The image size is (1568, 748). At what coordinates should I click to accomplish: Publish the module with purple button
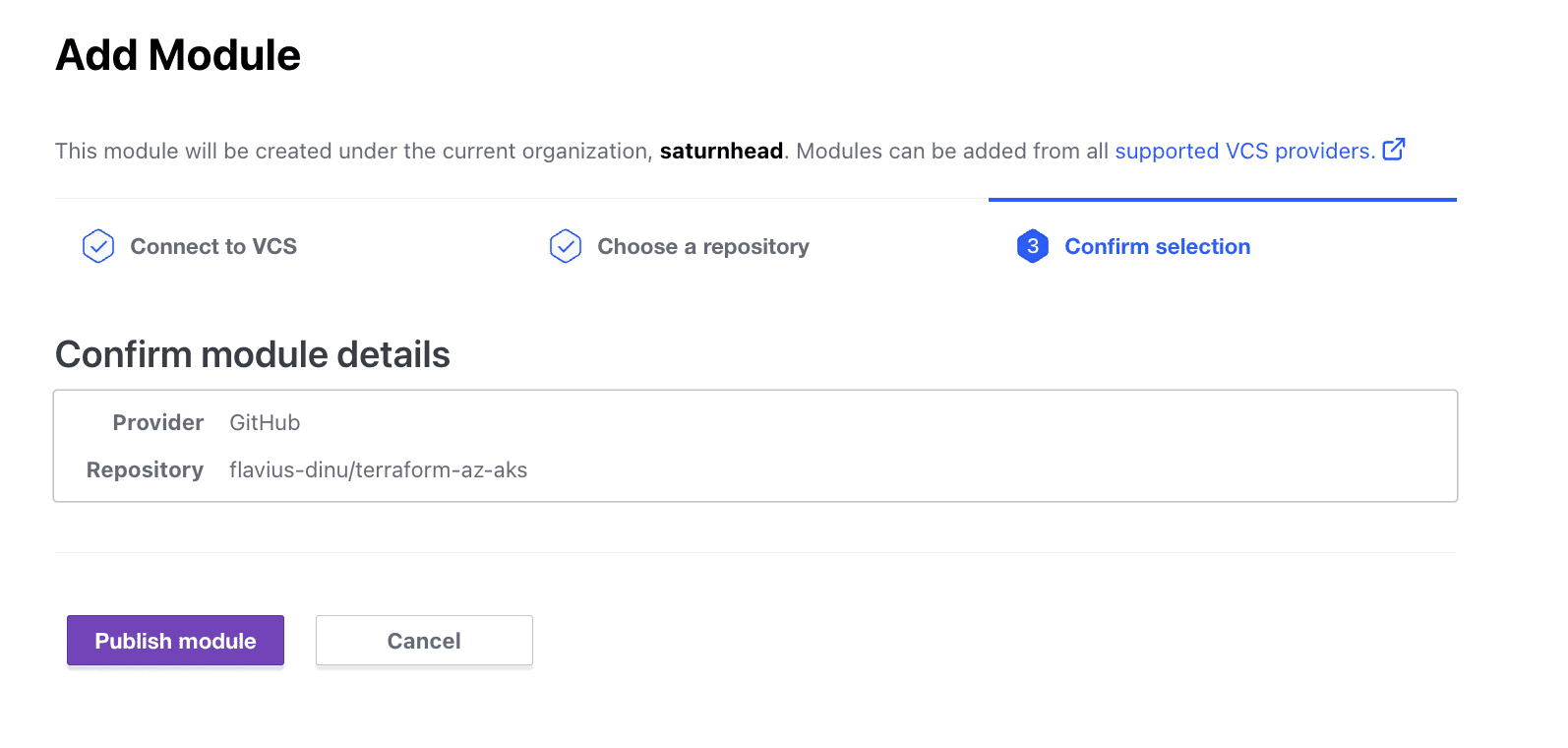175,641
